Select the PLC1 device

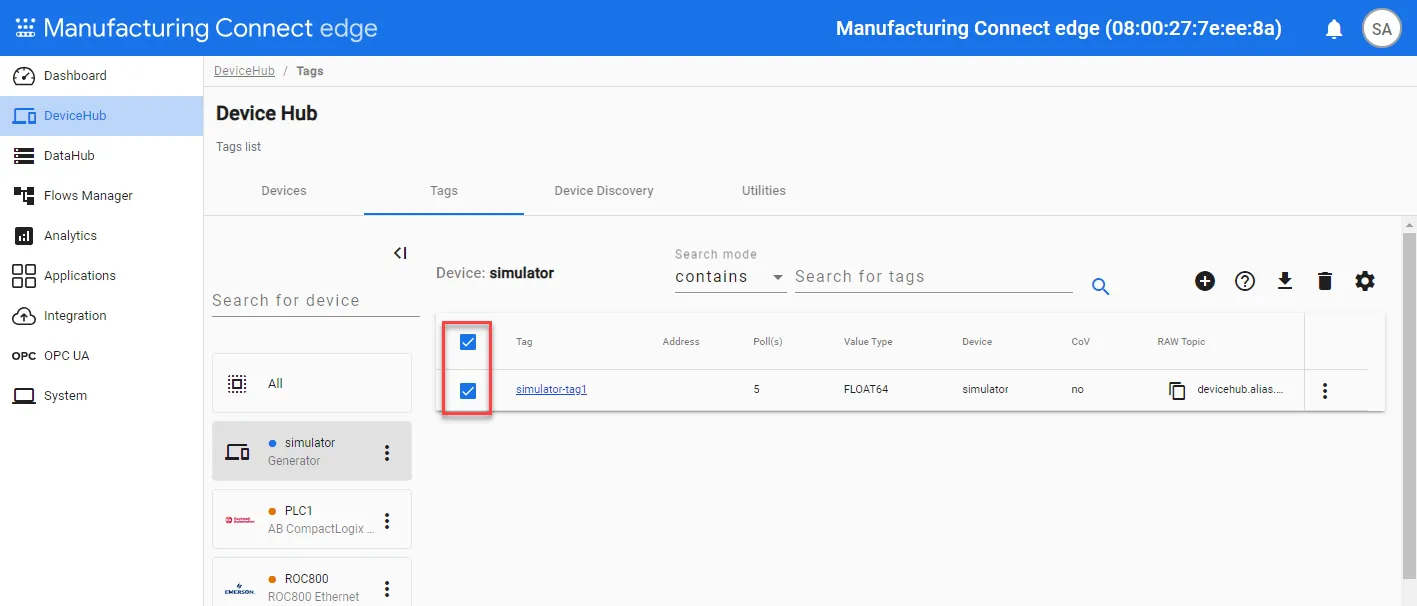312,519
